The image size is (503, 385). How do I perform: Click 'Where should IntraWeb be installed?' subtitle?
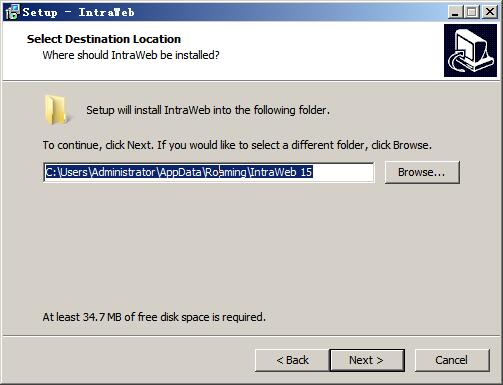coord(131,55)
